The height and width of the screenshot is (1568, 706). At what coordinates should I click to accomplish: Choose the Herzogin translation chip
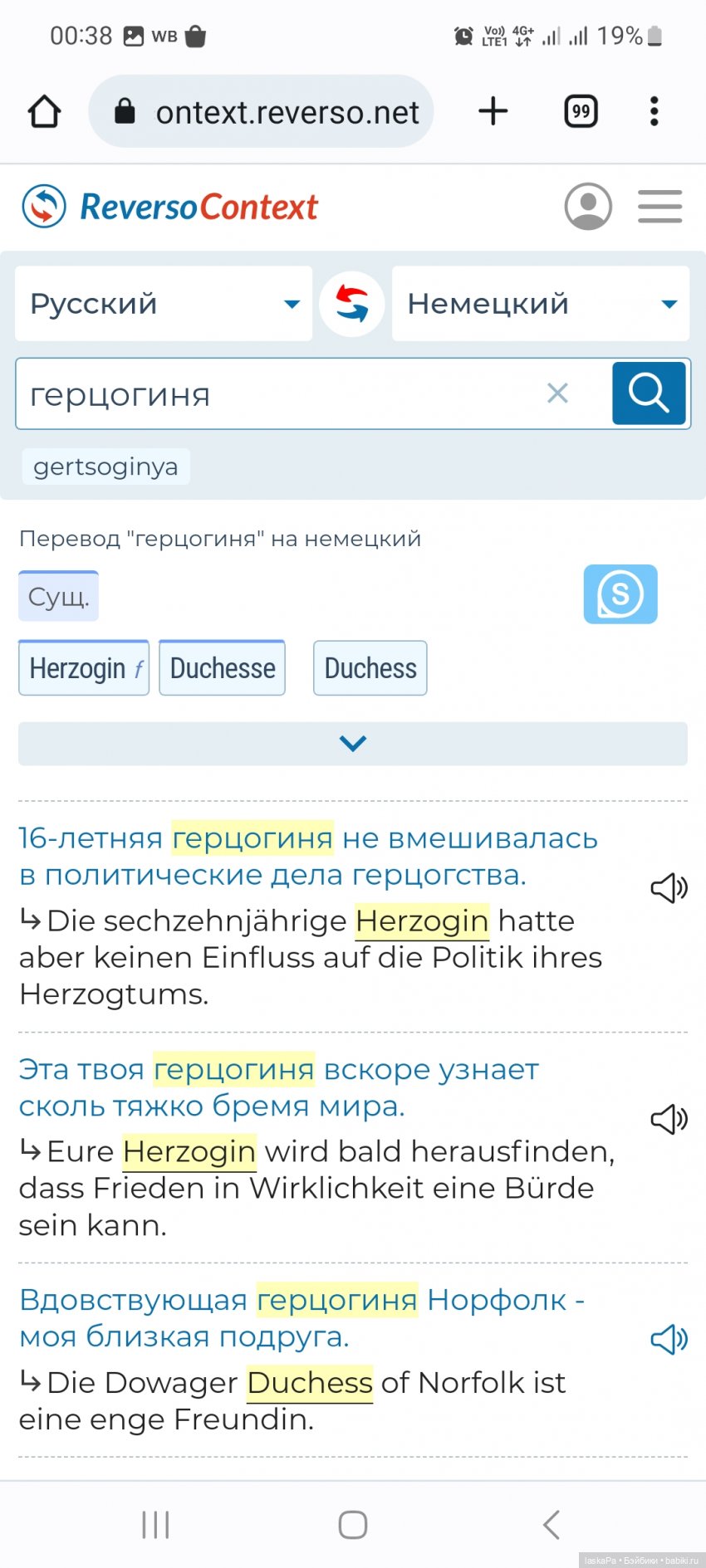(84, 668)
